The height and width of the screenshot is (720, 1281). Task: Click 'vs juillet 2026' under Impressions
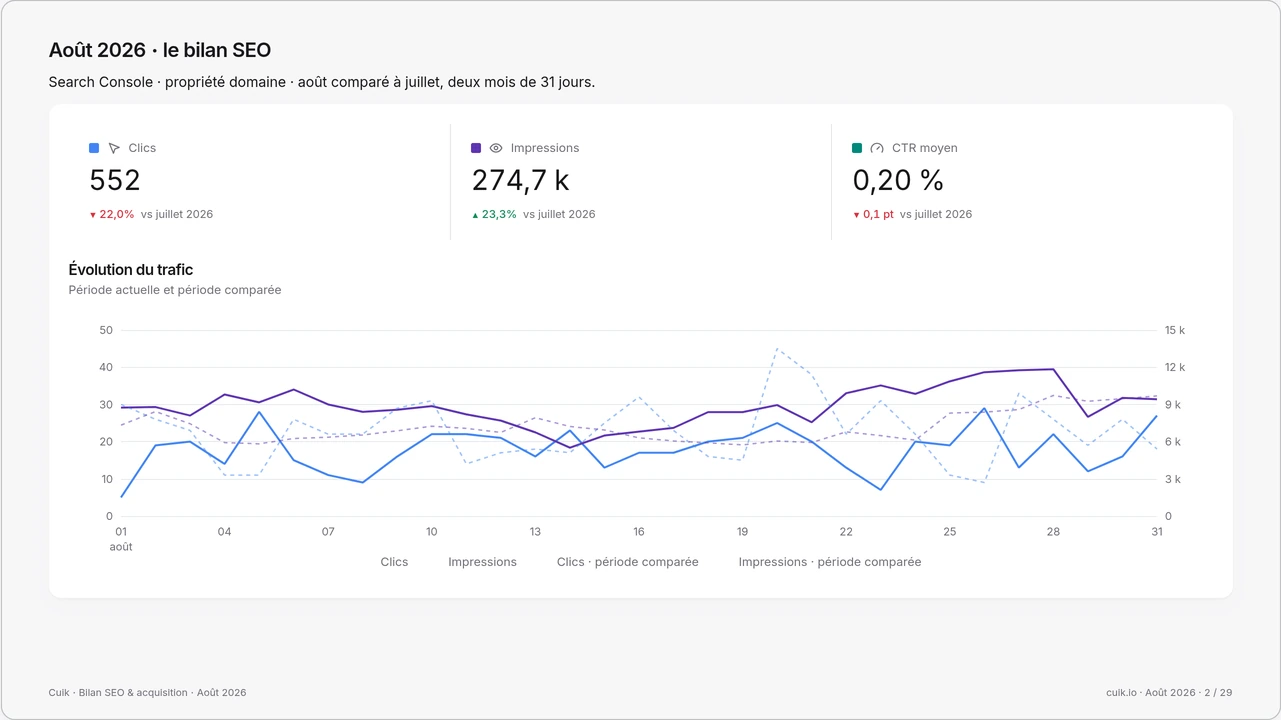pos(559,214)
